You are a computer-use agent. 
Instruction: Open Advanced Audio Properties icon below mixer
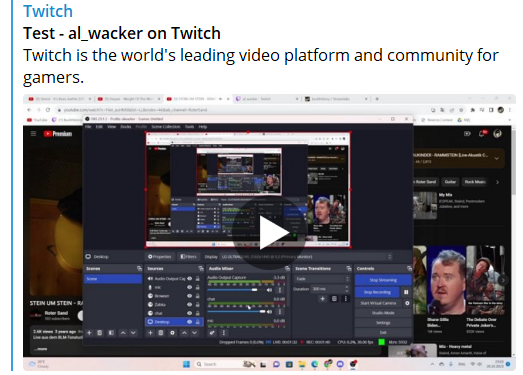click(212, 333)
